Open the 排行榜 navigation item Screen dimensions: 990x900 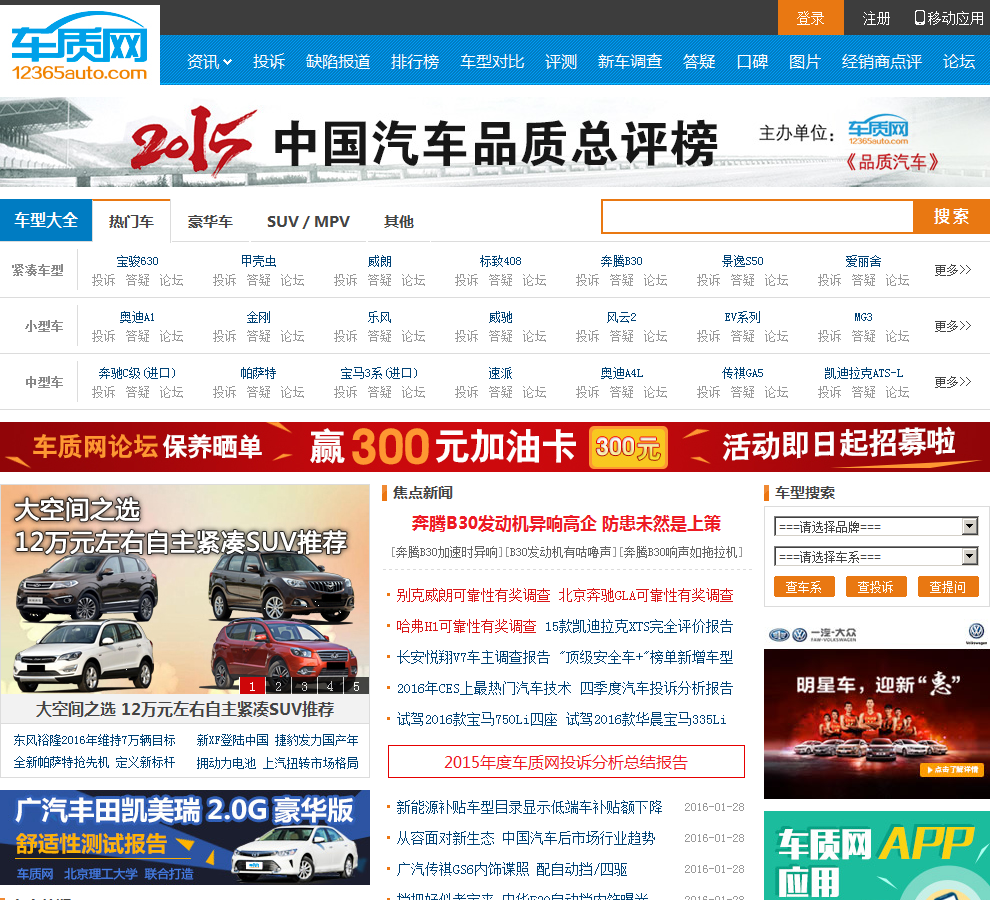click(x=415, y=61)
